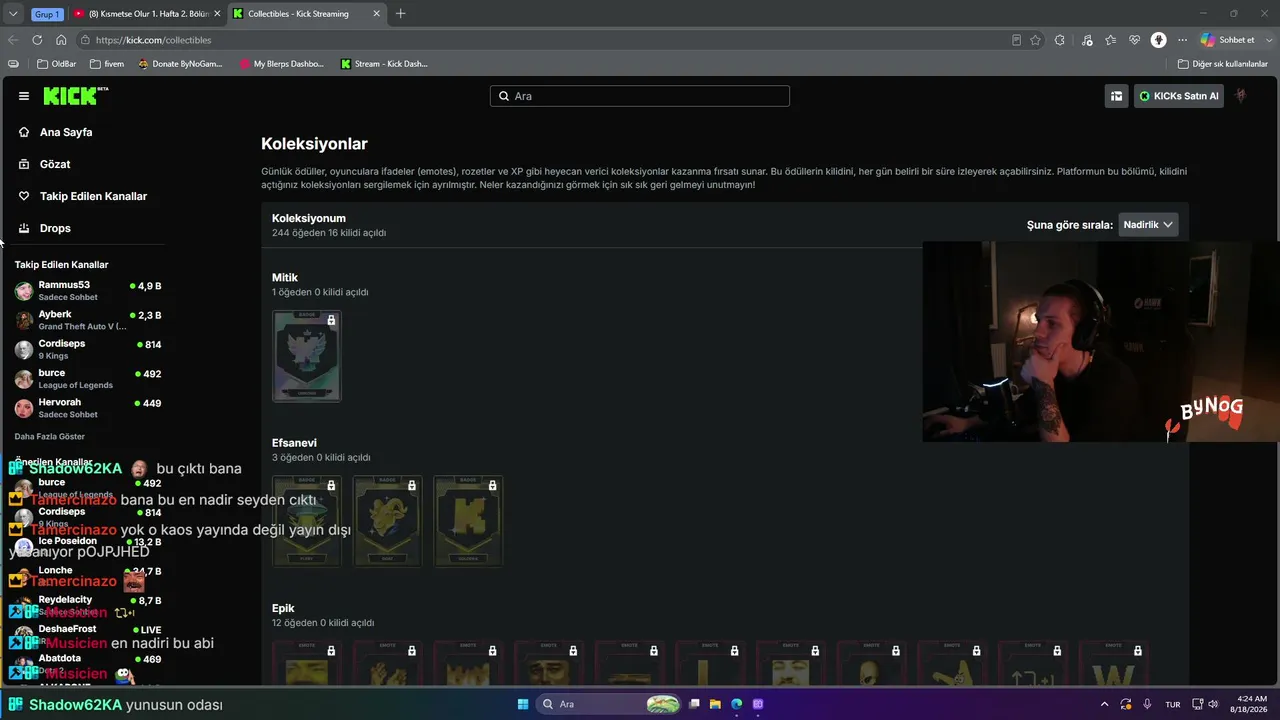Show hidden system tray icons
Viewport: 1280px width, 720px height.
coord(1104,704)
